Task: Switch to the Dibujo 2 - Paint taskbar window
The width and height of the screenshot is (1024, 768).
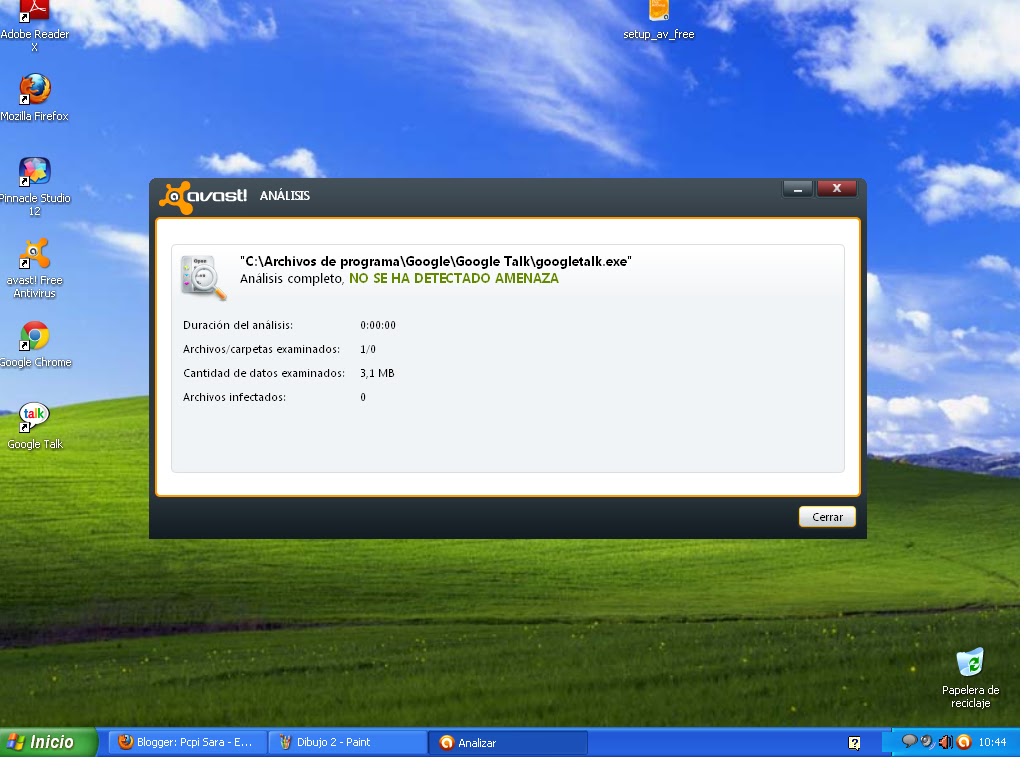Action: [348, 743]
